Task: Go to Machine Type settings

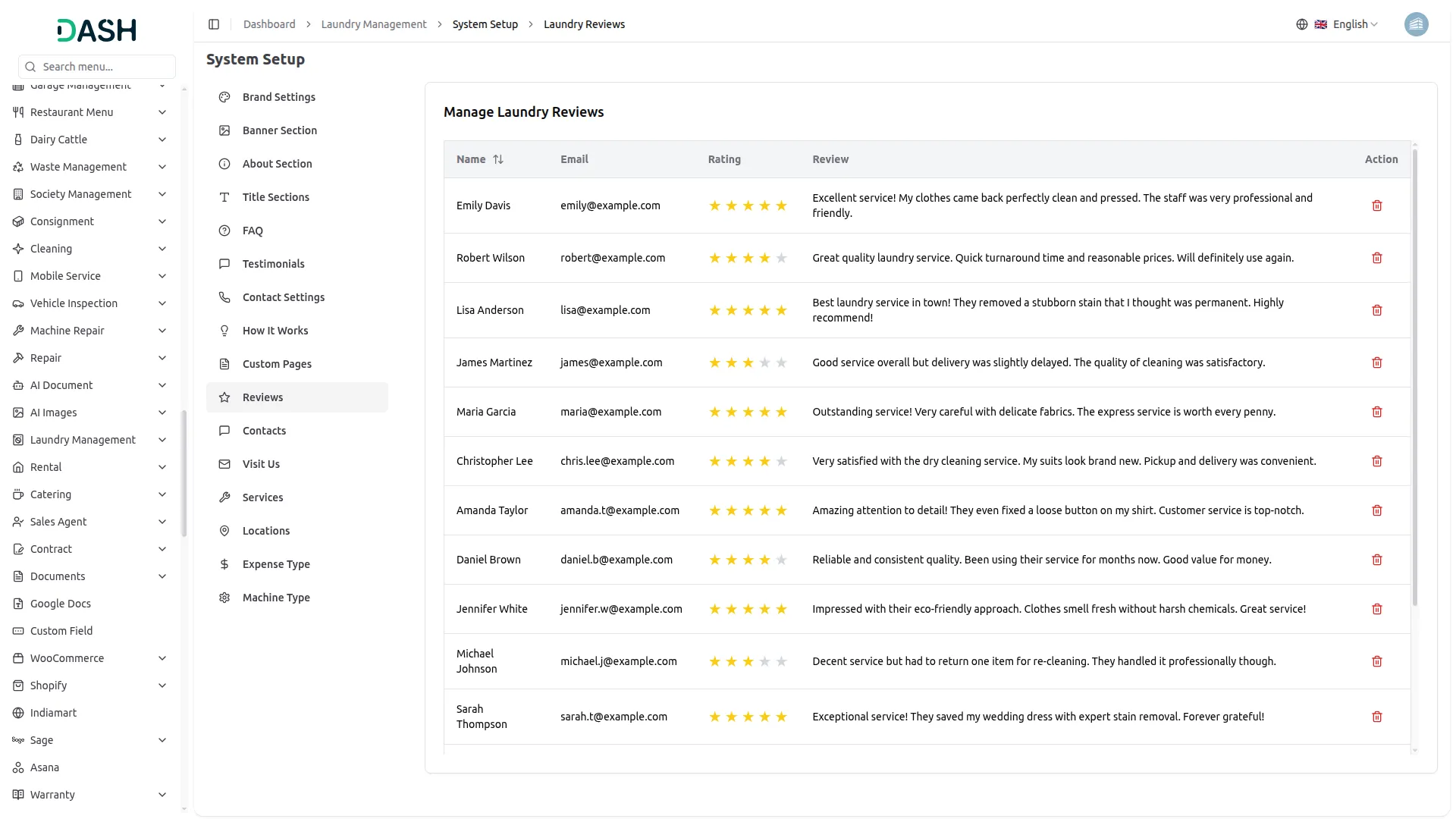Action: point(297,598)
